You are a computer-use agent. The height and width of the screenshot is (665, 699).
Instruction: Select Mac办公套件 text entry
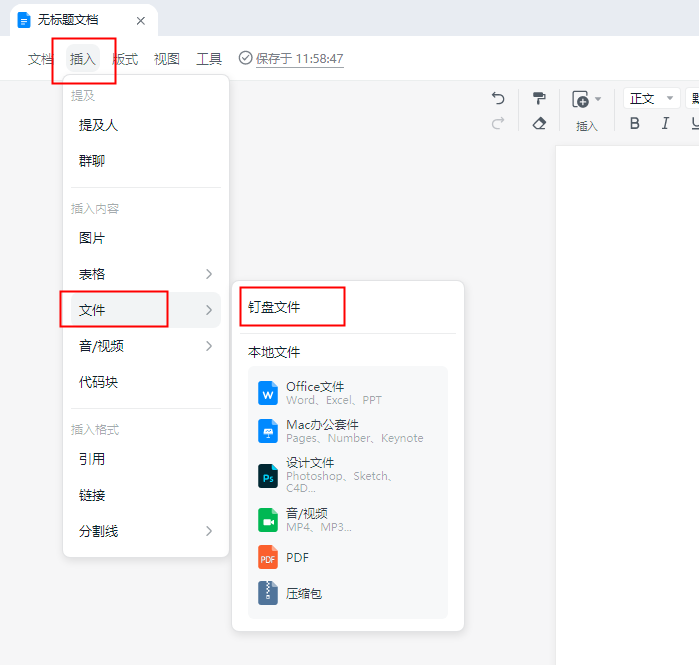point(322,424)
